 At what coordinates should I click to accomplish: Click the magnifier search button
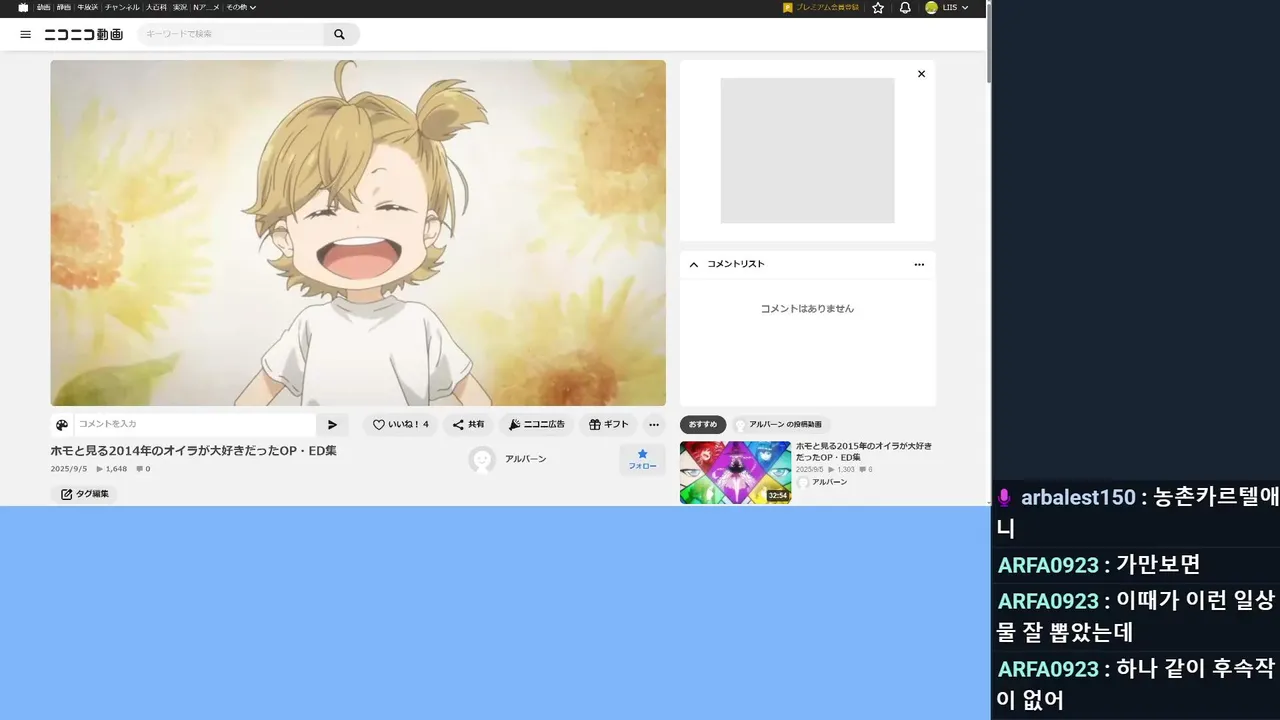pyautogui.click(x=340, y=34)
